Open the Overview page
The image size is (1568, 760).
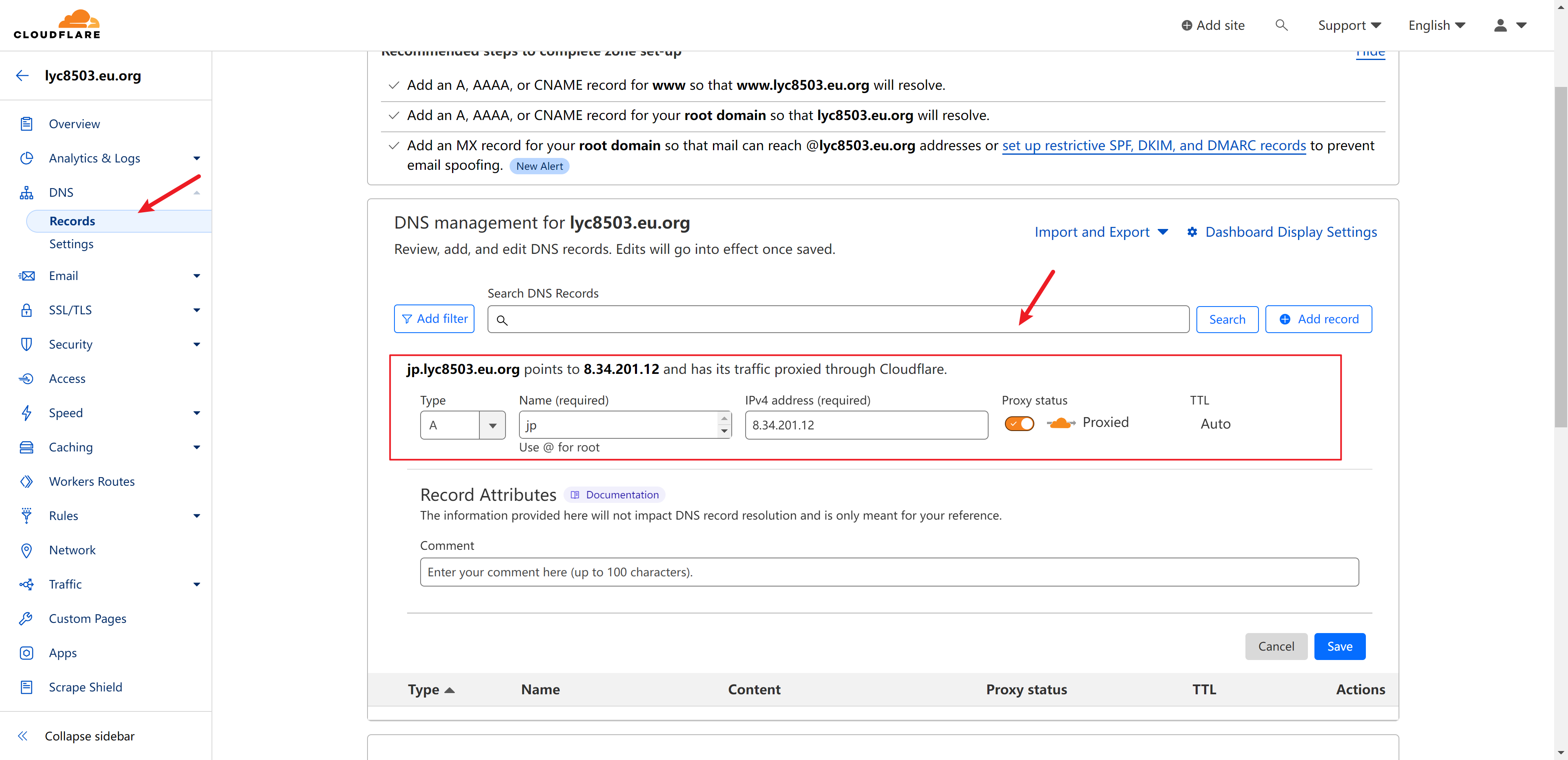pos(74,124)
